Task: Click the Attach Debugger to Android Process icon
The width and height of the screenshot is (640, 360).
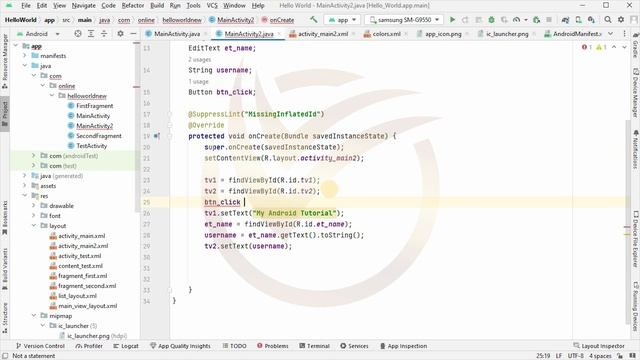Action: (x=536, y=20)
